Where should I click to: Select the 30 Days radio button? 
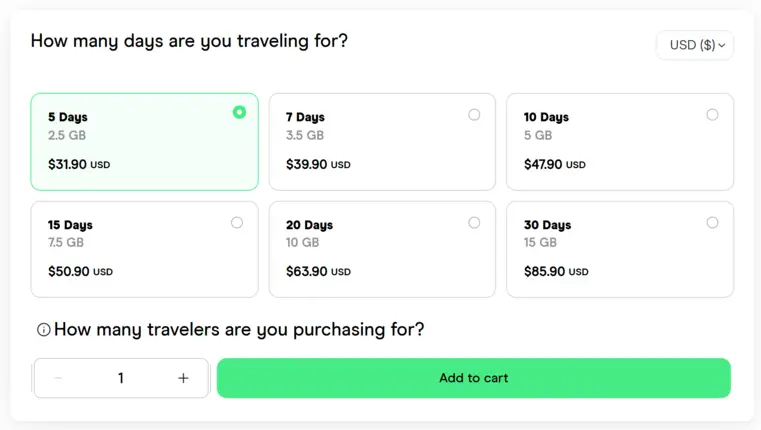pyautogui.click(x=712, y=222)
